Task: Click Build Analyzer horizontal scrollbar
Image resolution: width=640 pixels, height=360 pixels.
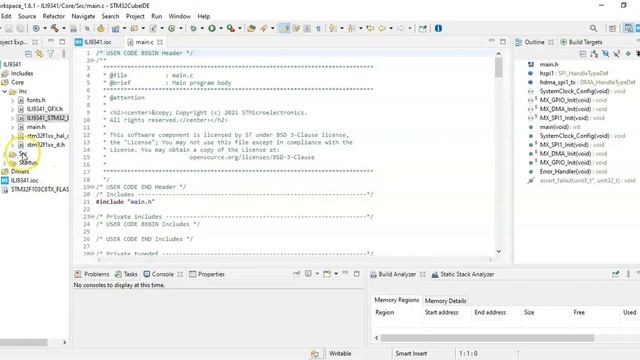Action: coord(487,338)
